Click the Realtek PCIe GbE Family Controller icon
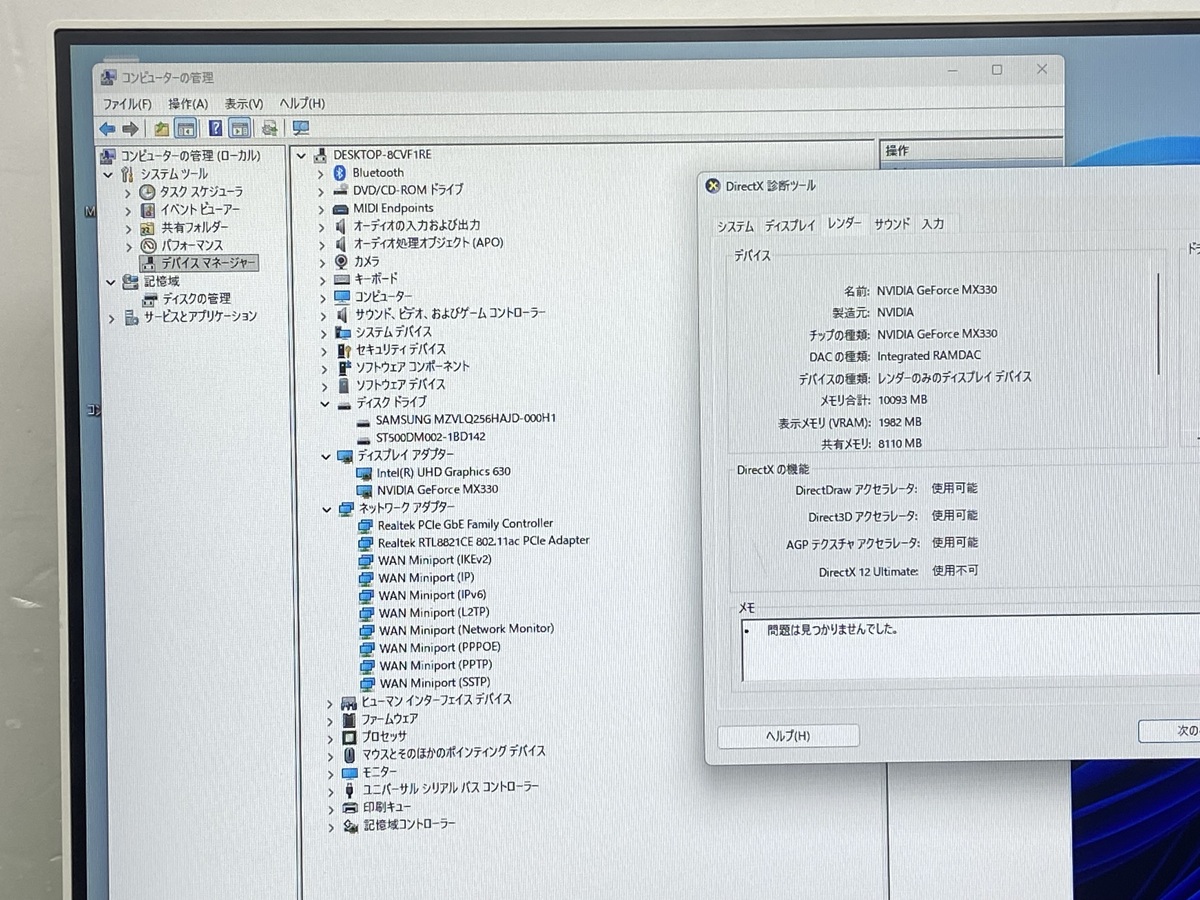Screen dimensions: 1200x900 pos(365,524)
